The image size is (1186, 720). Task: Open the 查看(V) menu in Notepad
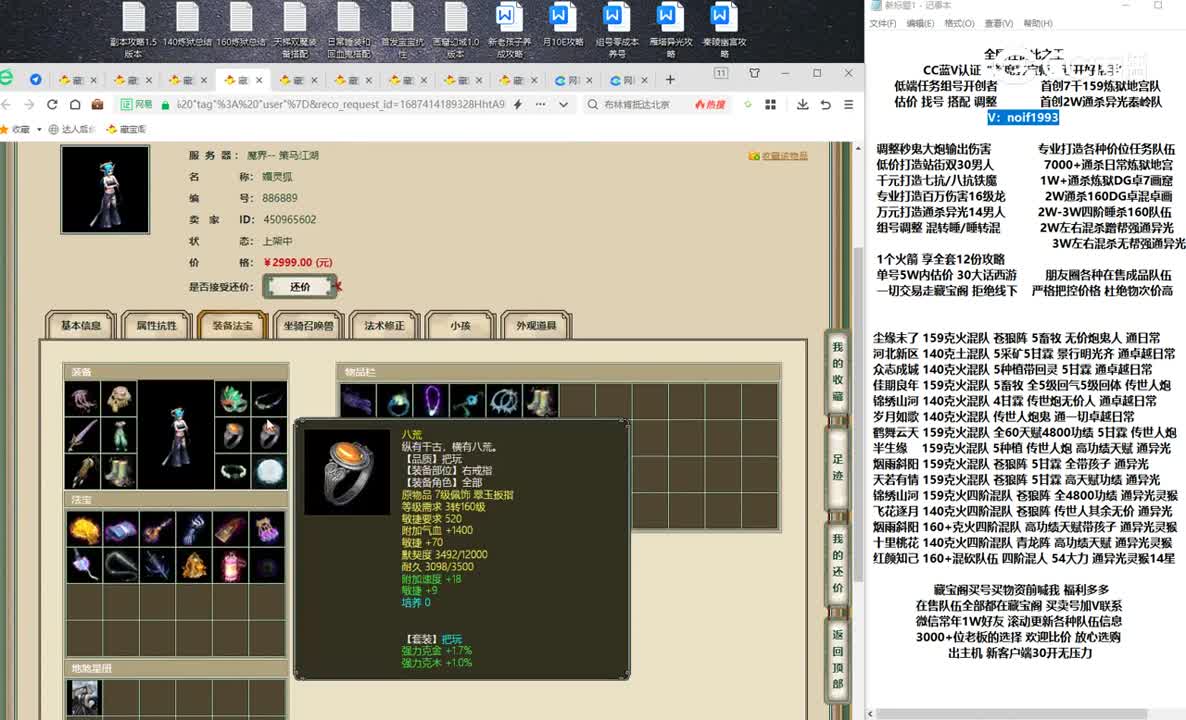tap(998, 23)
